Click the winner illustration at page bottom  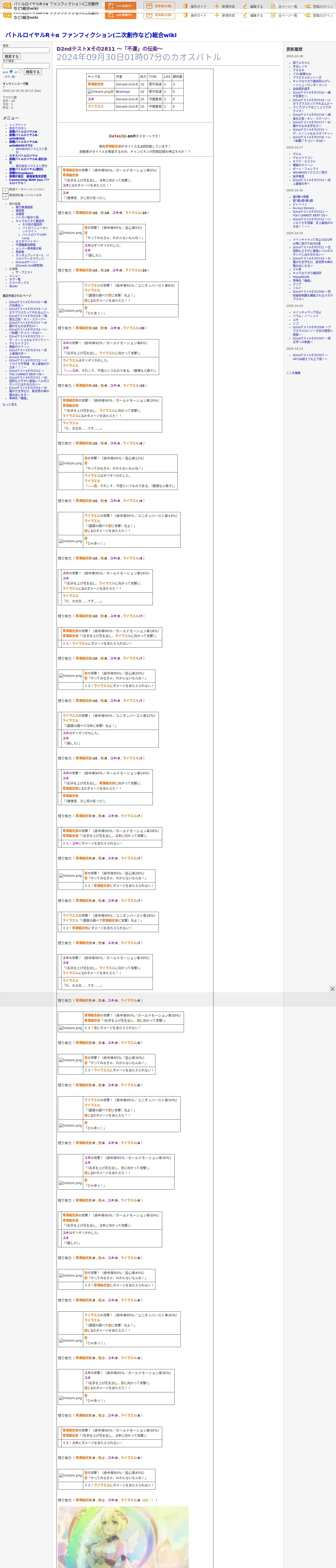[123, 1537]
